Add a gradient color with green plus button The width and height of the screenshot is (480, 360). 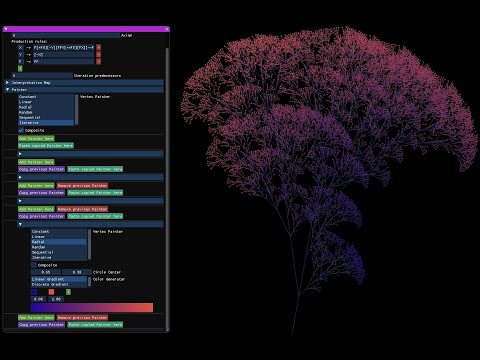[68, 292]
